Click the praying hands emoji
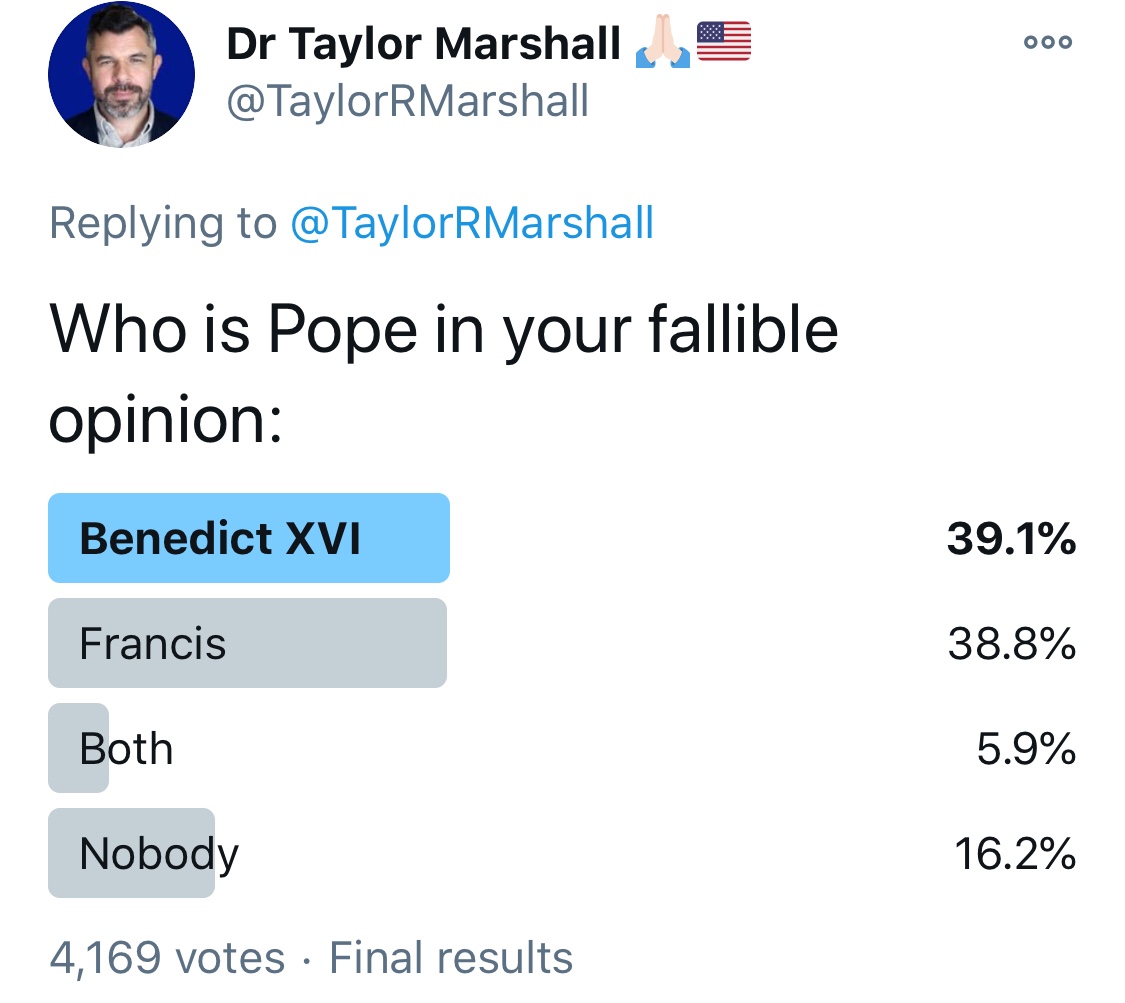This screenshot has width=1125, height=1003. click(663, 42)
